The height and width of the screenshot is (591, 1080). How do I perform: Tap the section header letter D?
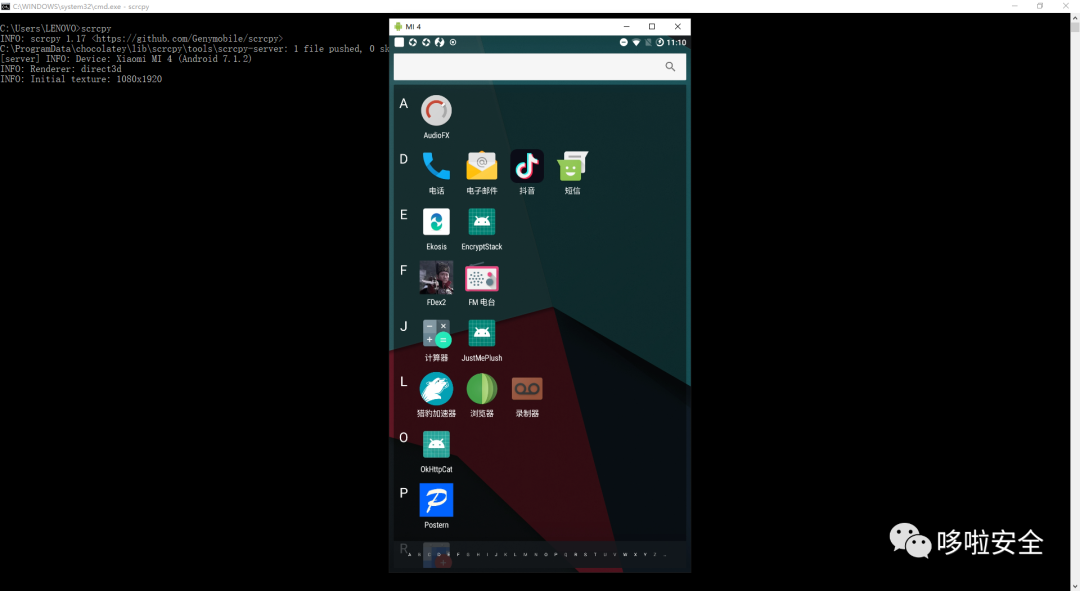click(x=404, y=159)
